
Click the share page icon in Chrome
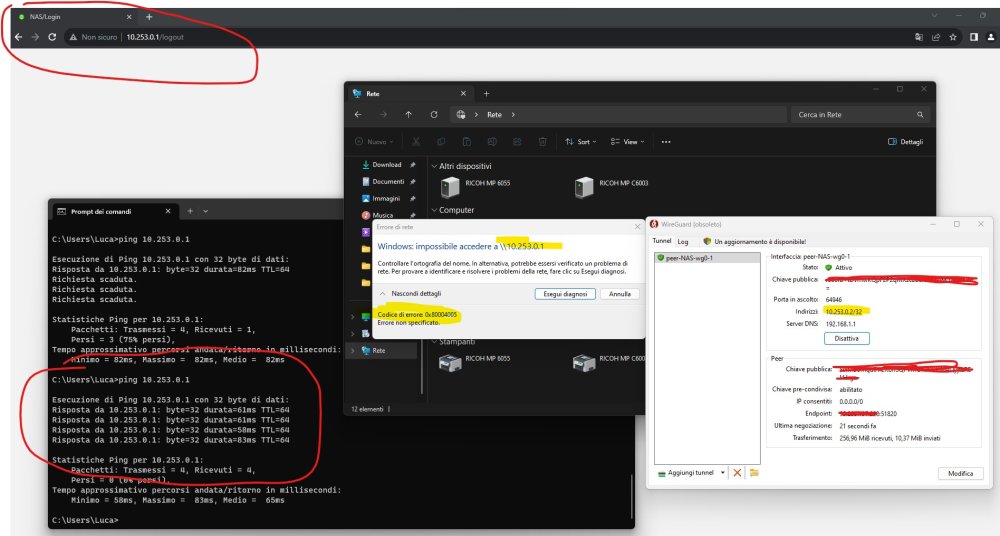click(936, 37)
